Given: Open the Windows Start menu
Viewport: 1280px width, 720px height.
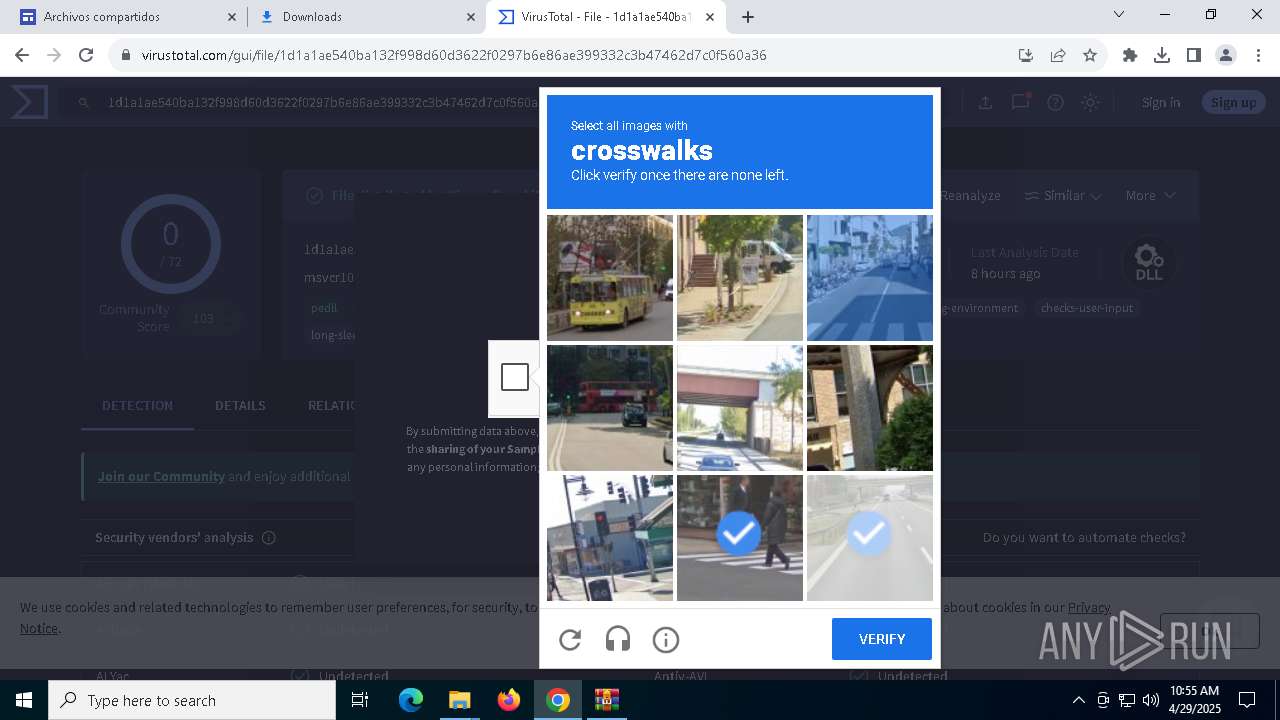Looking at the screenshot, I should coord(24,700).
